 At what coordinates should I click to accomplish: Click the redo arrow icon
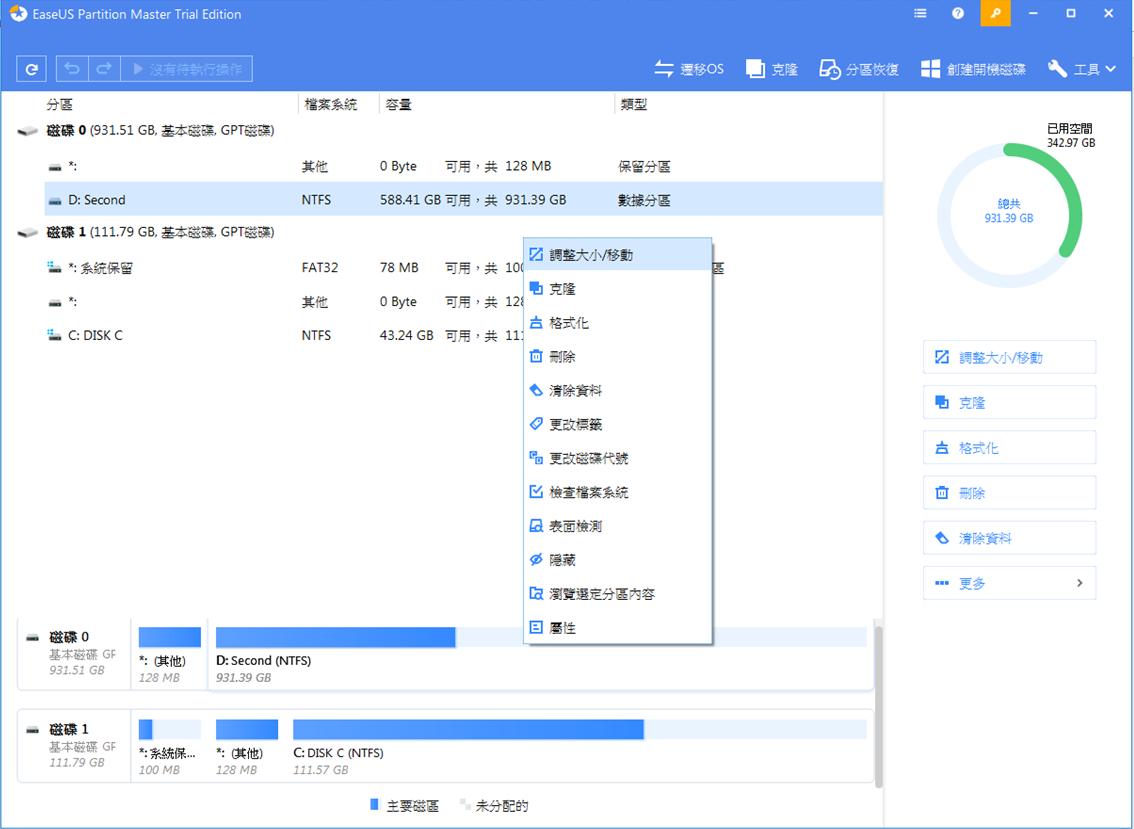(x=104, y=69)
